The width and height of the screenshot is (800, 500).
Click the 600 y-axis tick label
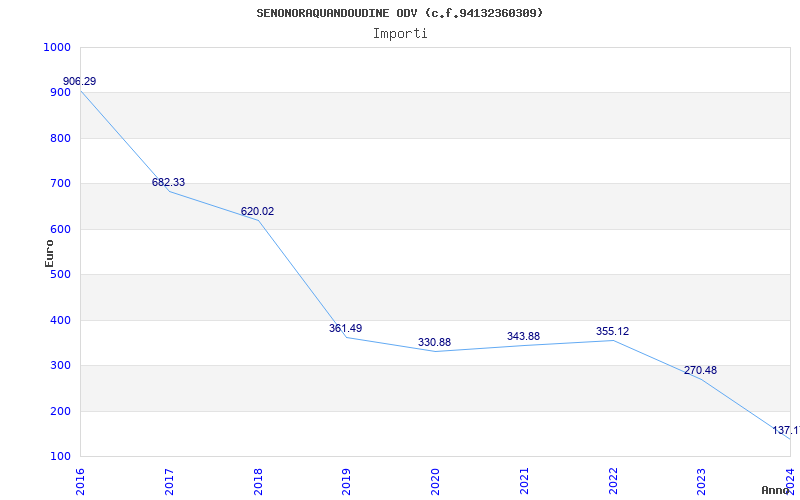click(60, 230)
